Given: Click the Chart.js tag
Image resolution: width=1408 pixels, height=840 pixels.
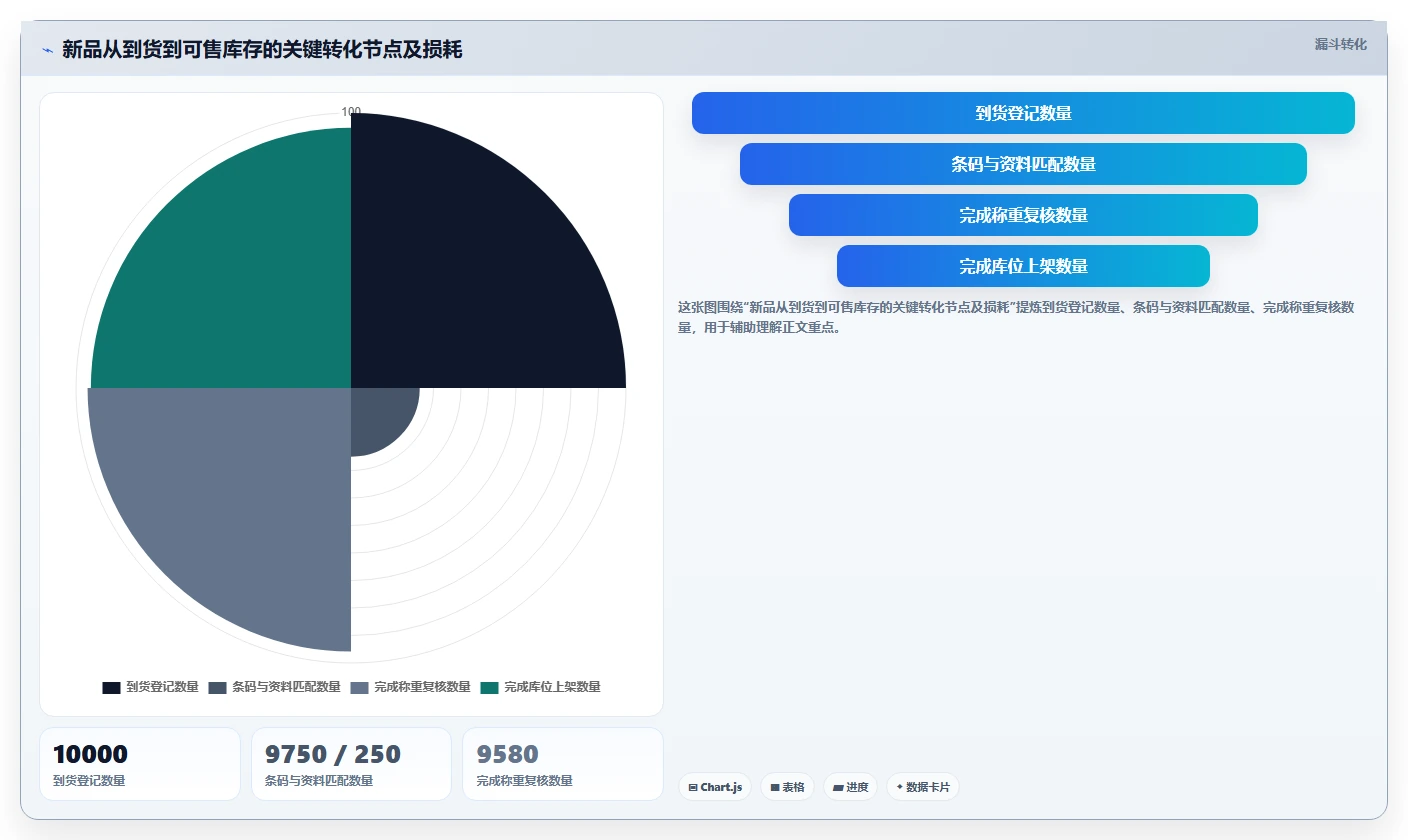Looking at the screenshot, I should click(x=715, y=787).
